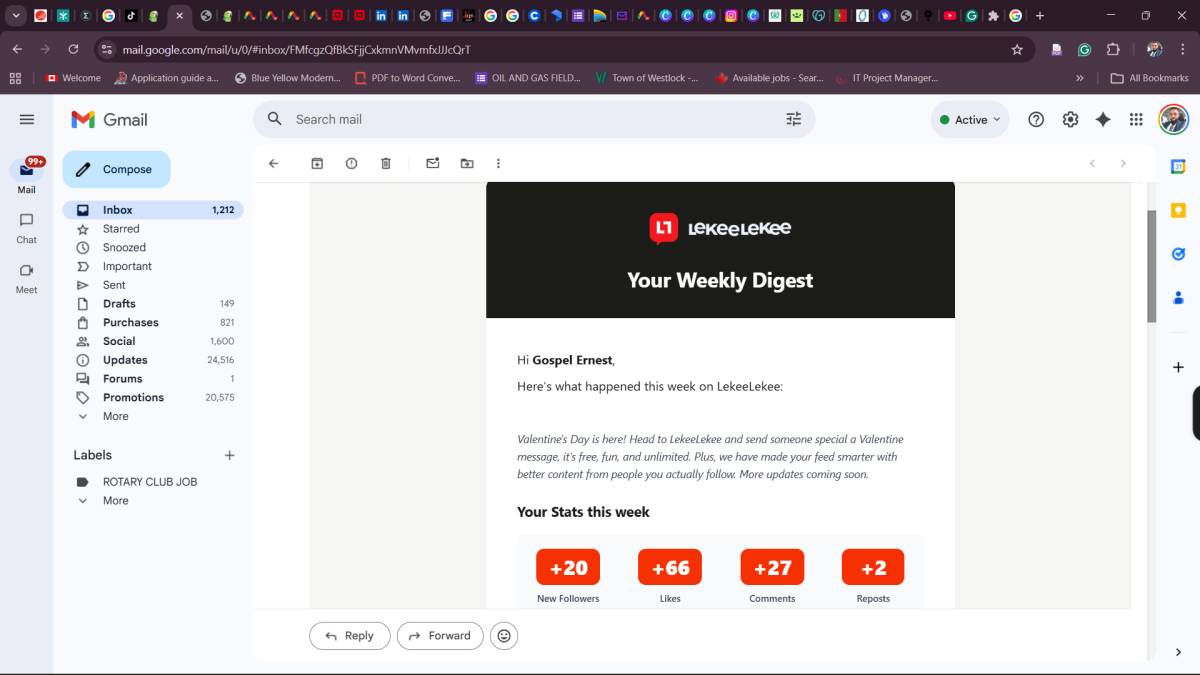1200x675 pixels.
Task: Go back to inbox arrow
Action: (x=273, y=163)
